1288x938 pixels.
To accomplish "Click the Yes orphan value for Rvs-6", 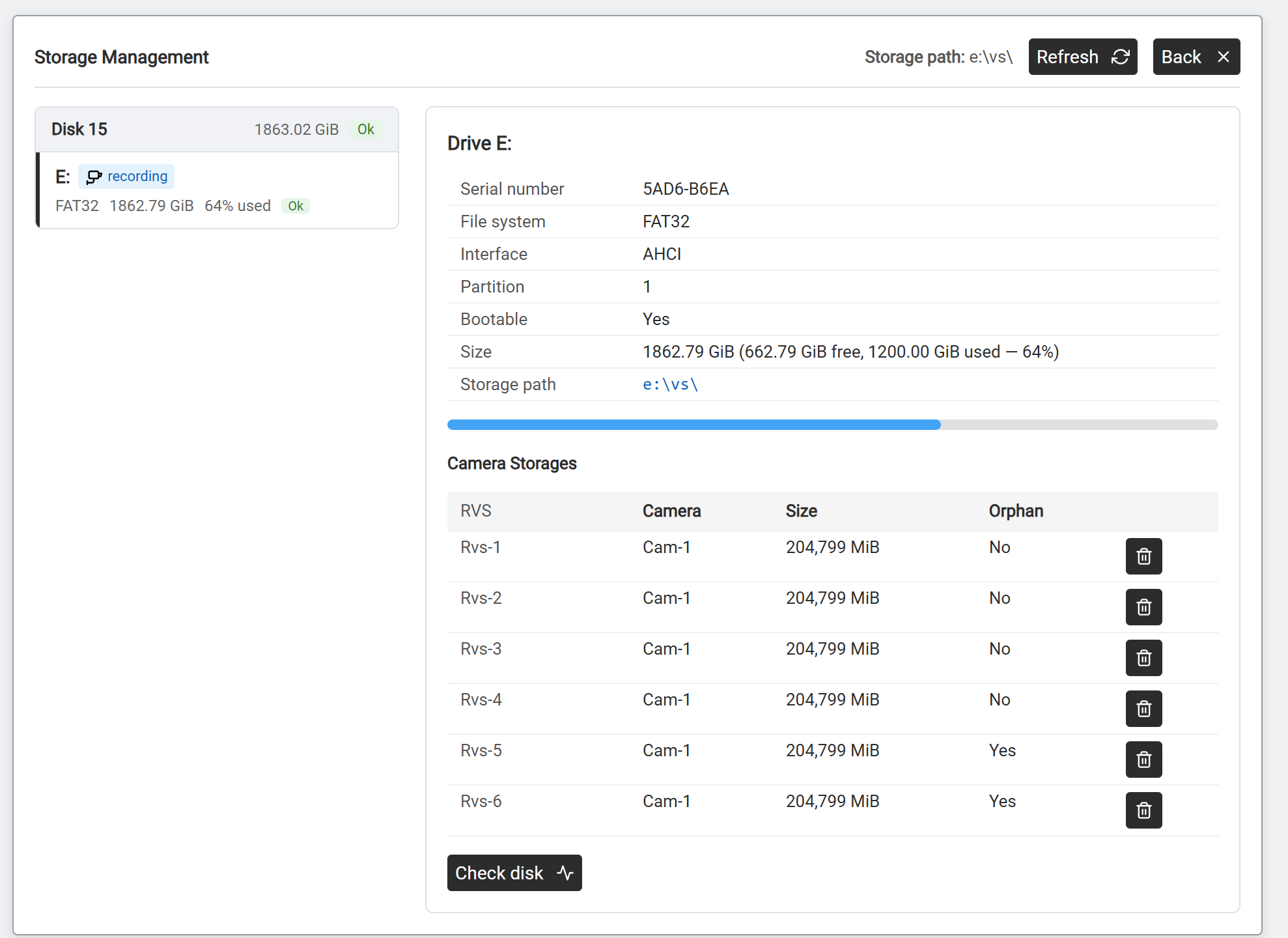I will (1002, 801).
